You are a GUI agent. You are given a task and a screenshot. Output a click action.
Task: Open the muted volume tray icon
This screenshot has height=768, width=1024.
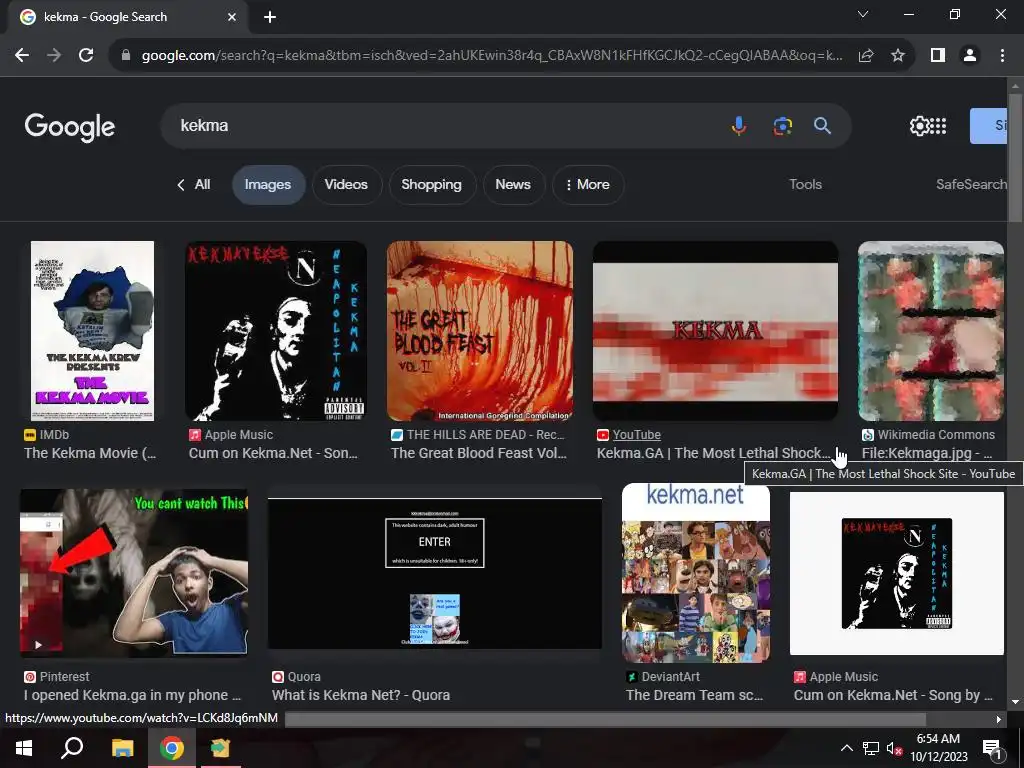coord(894,748)
